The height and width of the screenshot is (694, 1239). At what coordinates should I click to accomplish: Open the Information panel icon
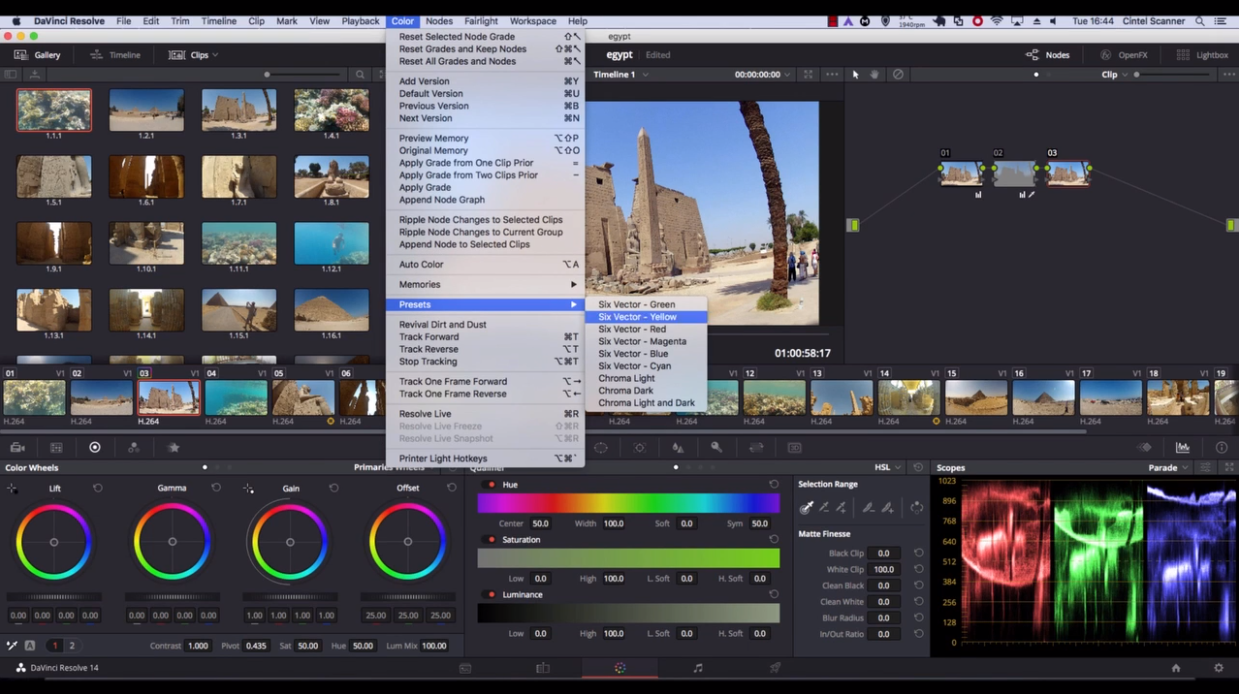1221,448
